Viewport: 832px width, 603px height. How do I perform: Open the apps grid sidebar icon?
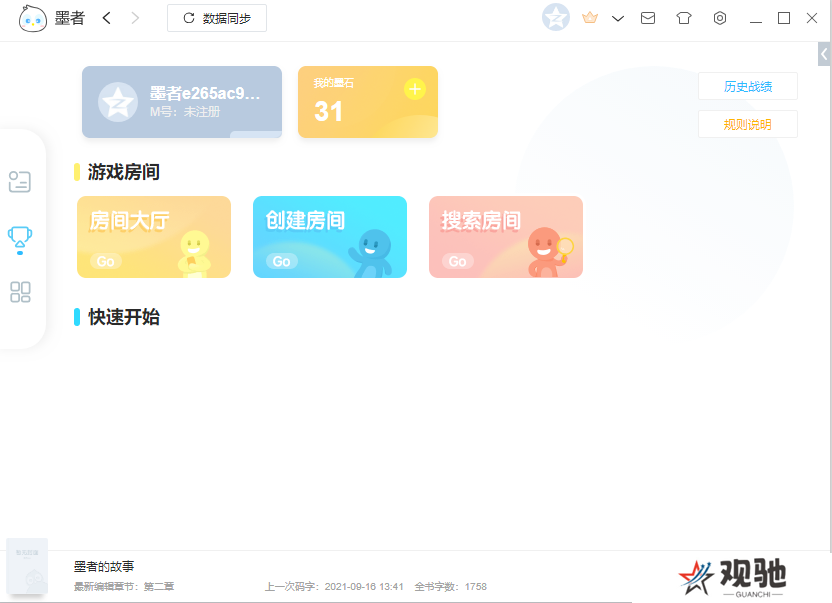20,292
